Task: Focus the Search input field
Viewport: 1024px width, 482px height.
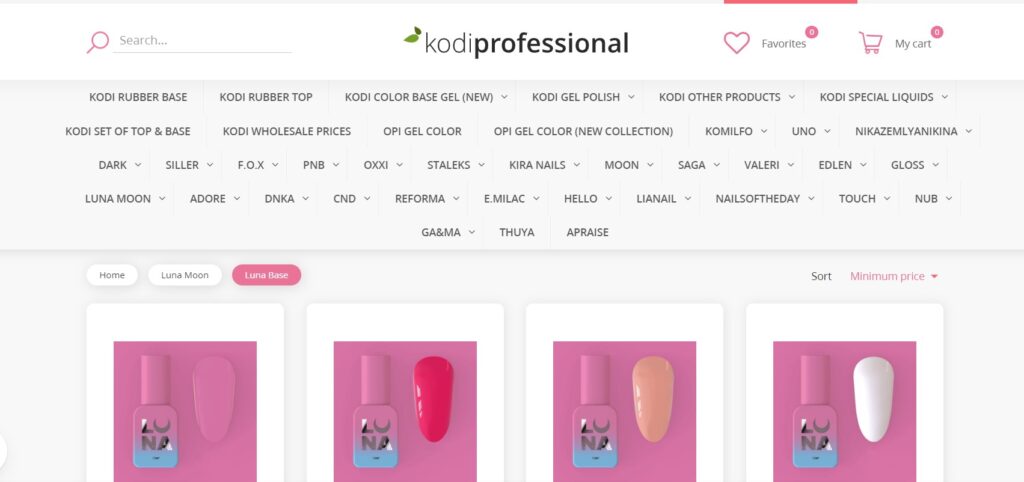Action: pyautogui.click(x=202, y=40)
